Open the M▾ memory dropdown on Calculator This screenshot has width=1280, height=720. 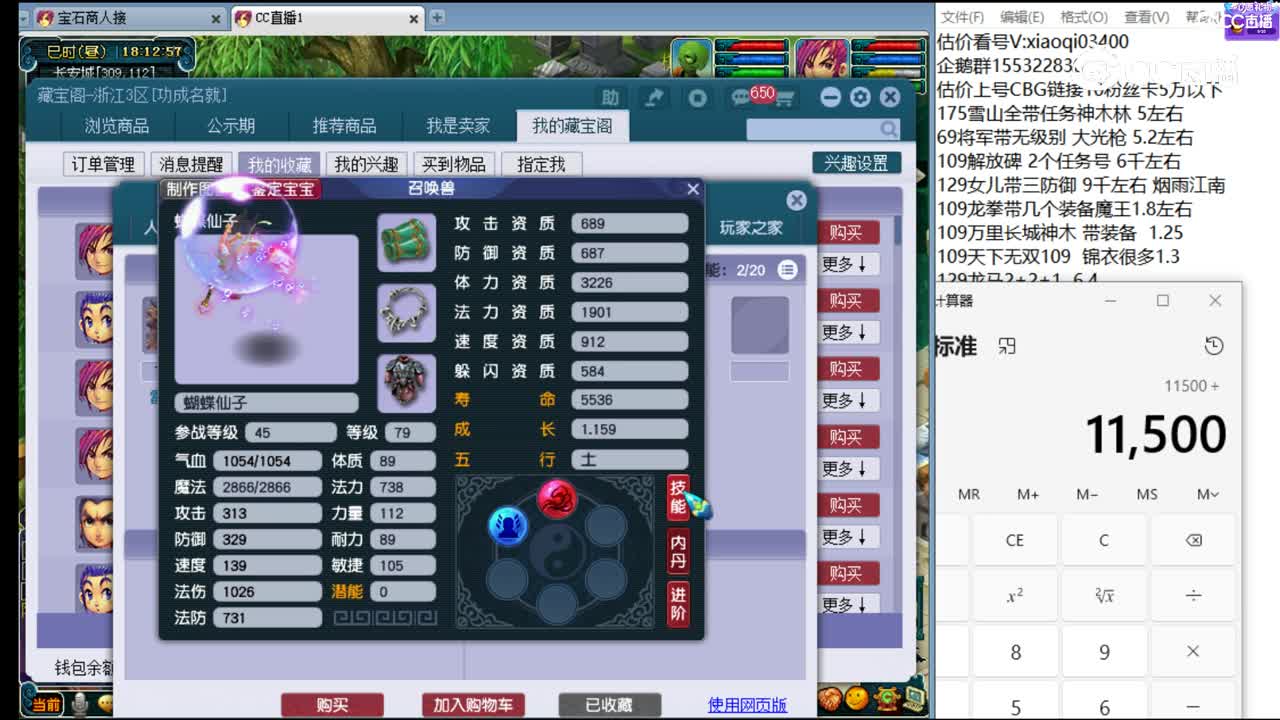click(x=1208, y=493)
